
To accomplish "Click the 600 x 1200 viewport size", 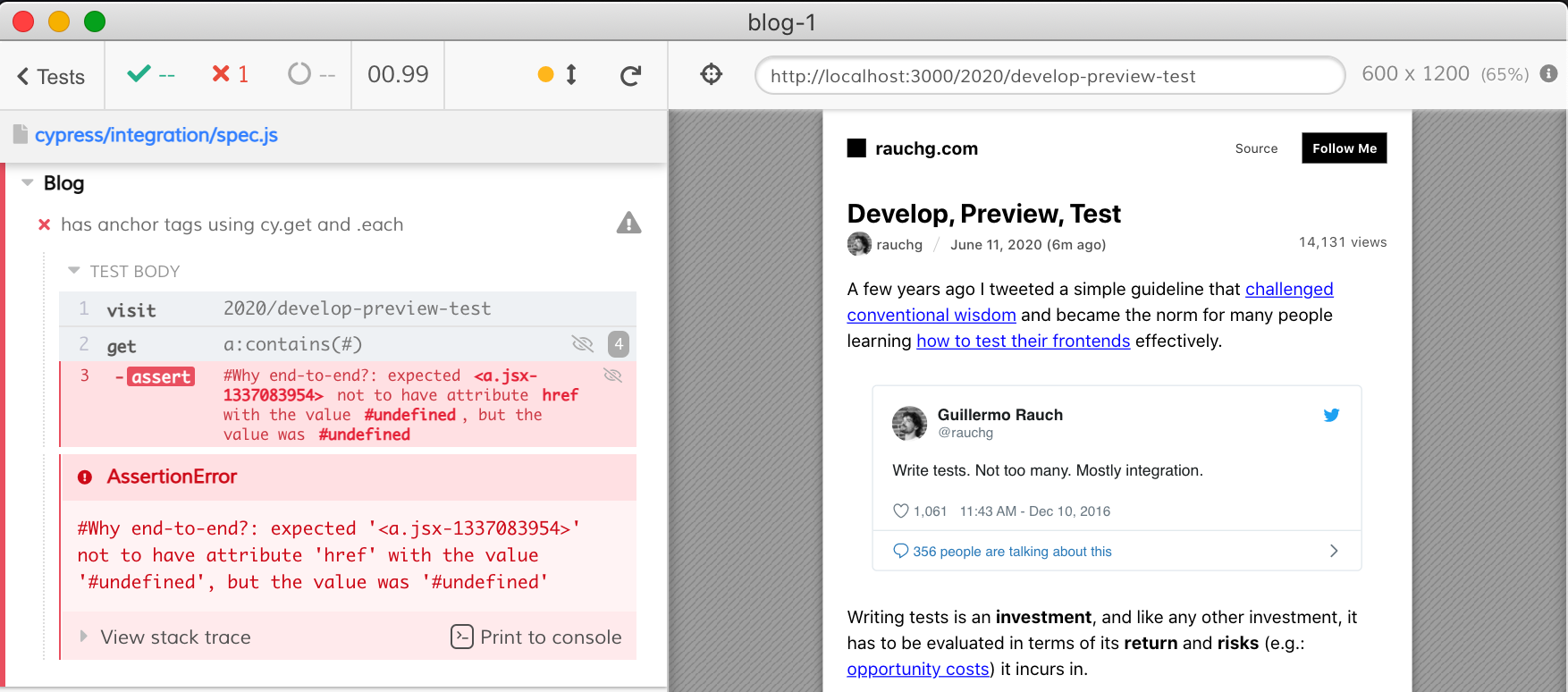I will pos(1415,74).
